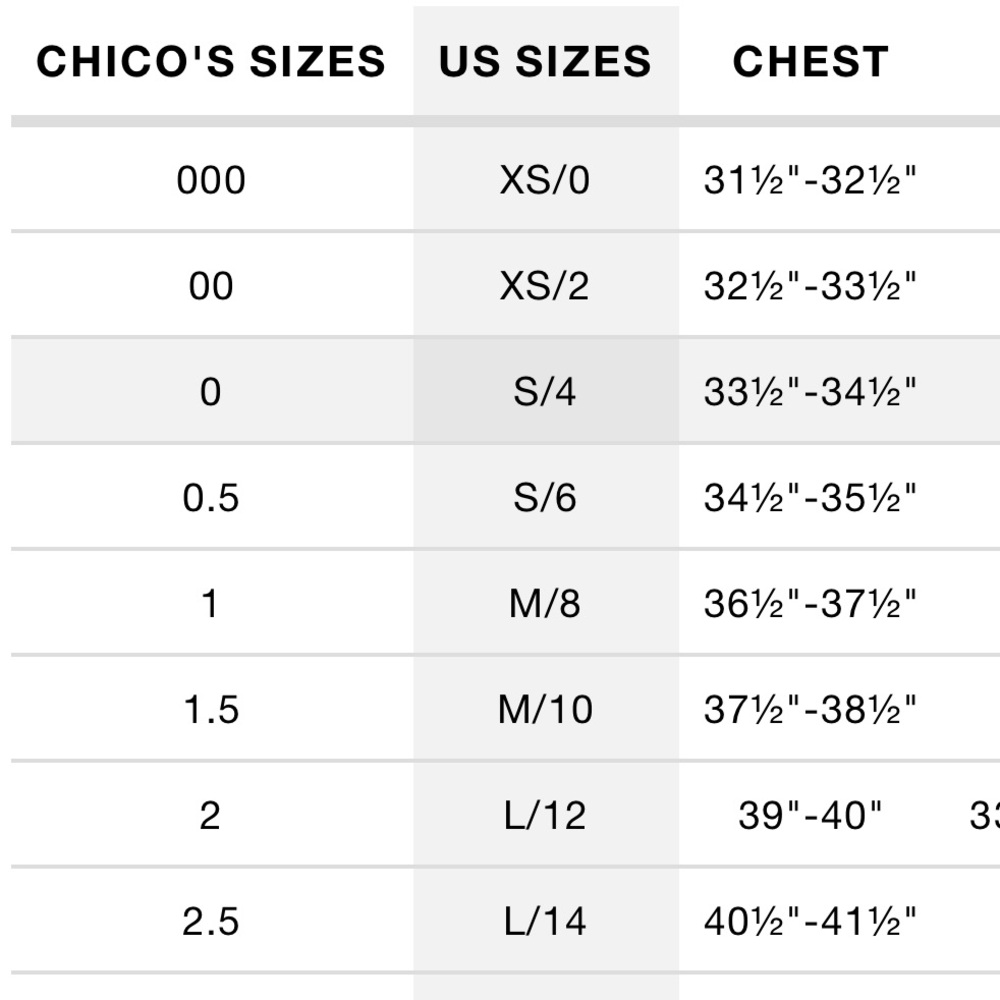Select the 40½"-41½" chest measurement
The image size is (1000, 1000).
[x=811, y=921]
